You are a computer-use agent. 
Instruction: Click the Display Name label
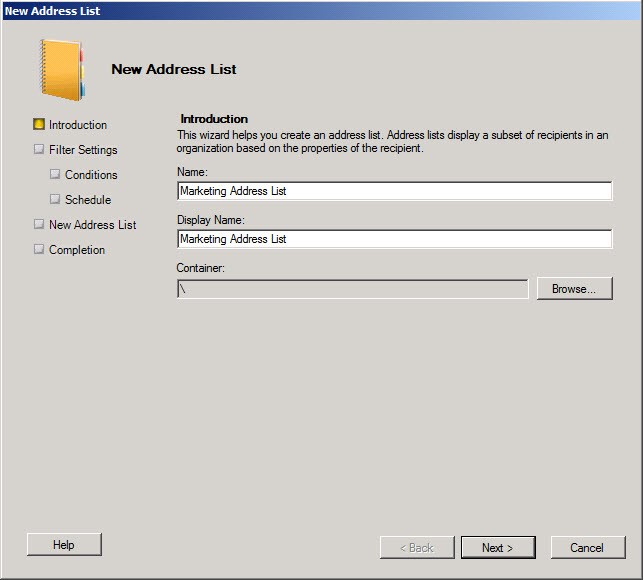pyautogui.click(x=211, y=221)
